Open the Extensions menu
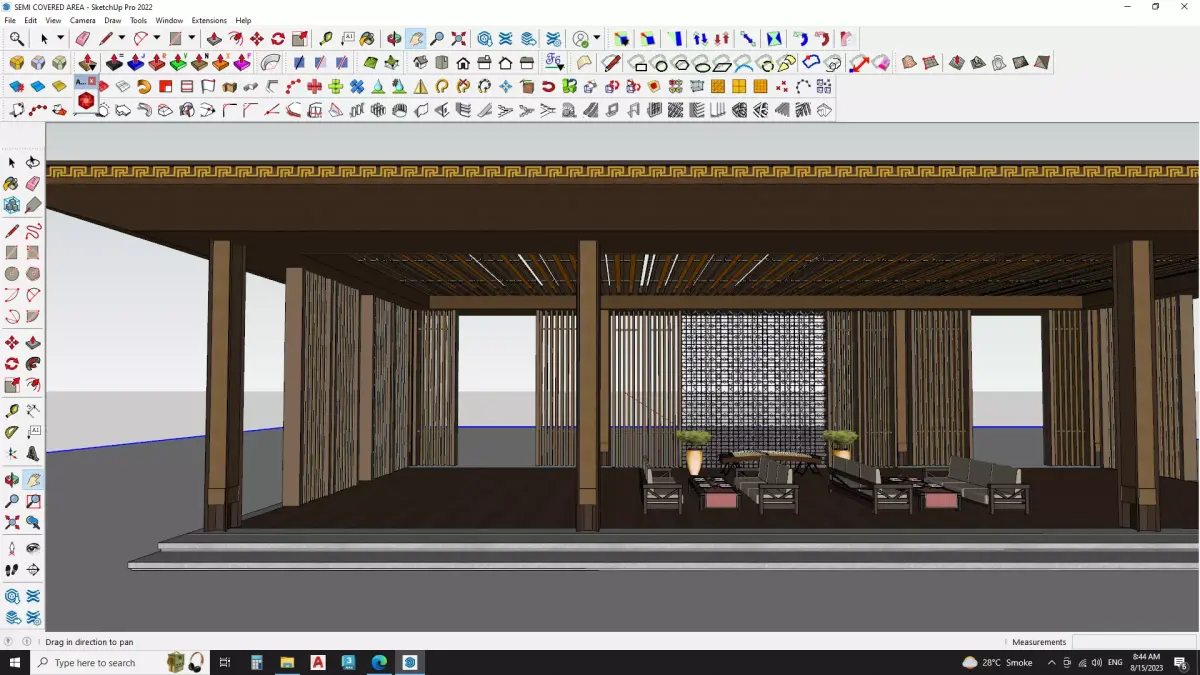1200x675 pixels. point(209,20)
